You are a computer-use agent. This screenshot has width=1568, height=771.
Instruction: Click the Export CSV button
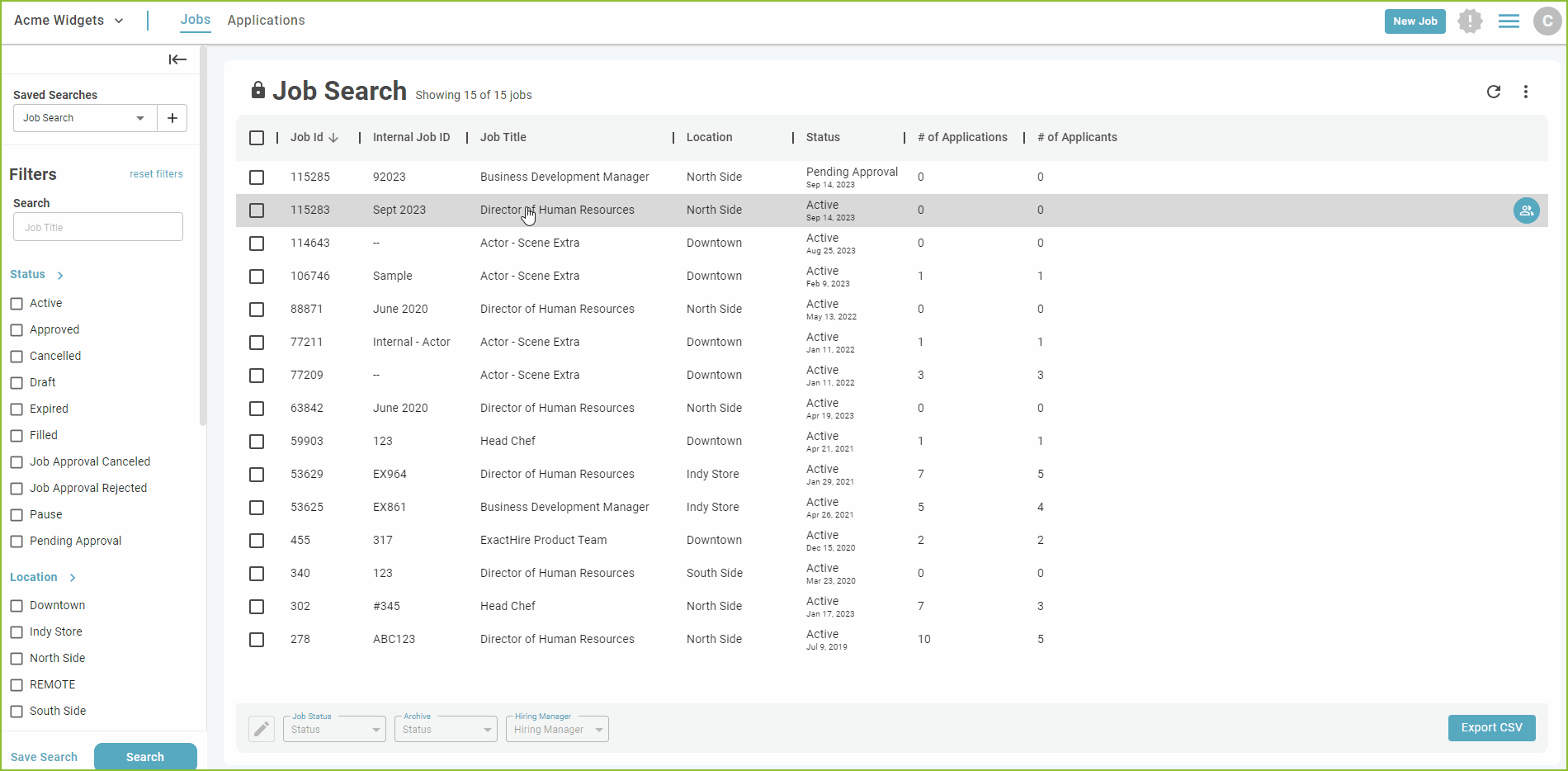pos(1492,728)
